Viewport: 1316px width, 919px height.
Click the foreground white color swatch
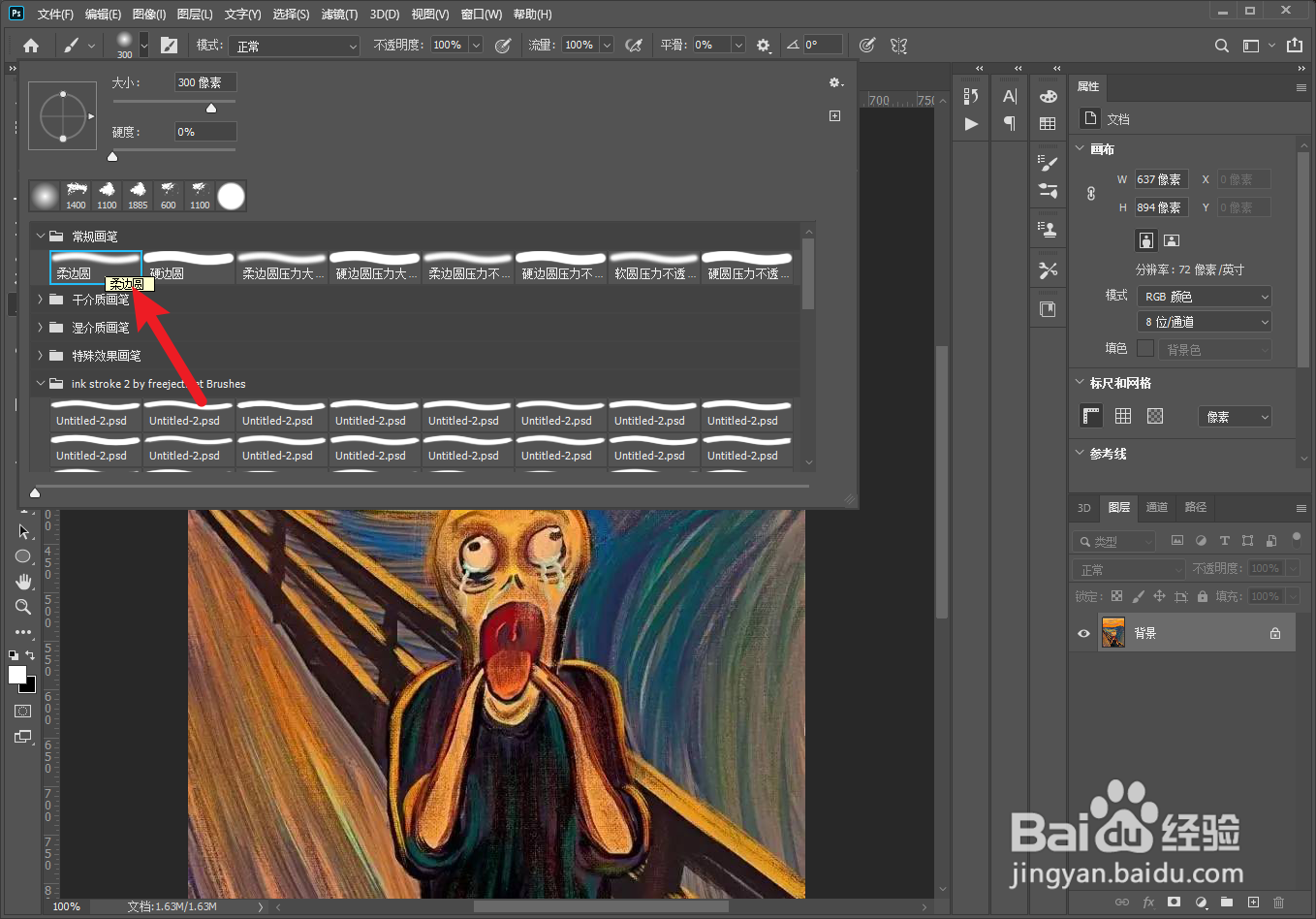click(17, 676)
